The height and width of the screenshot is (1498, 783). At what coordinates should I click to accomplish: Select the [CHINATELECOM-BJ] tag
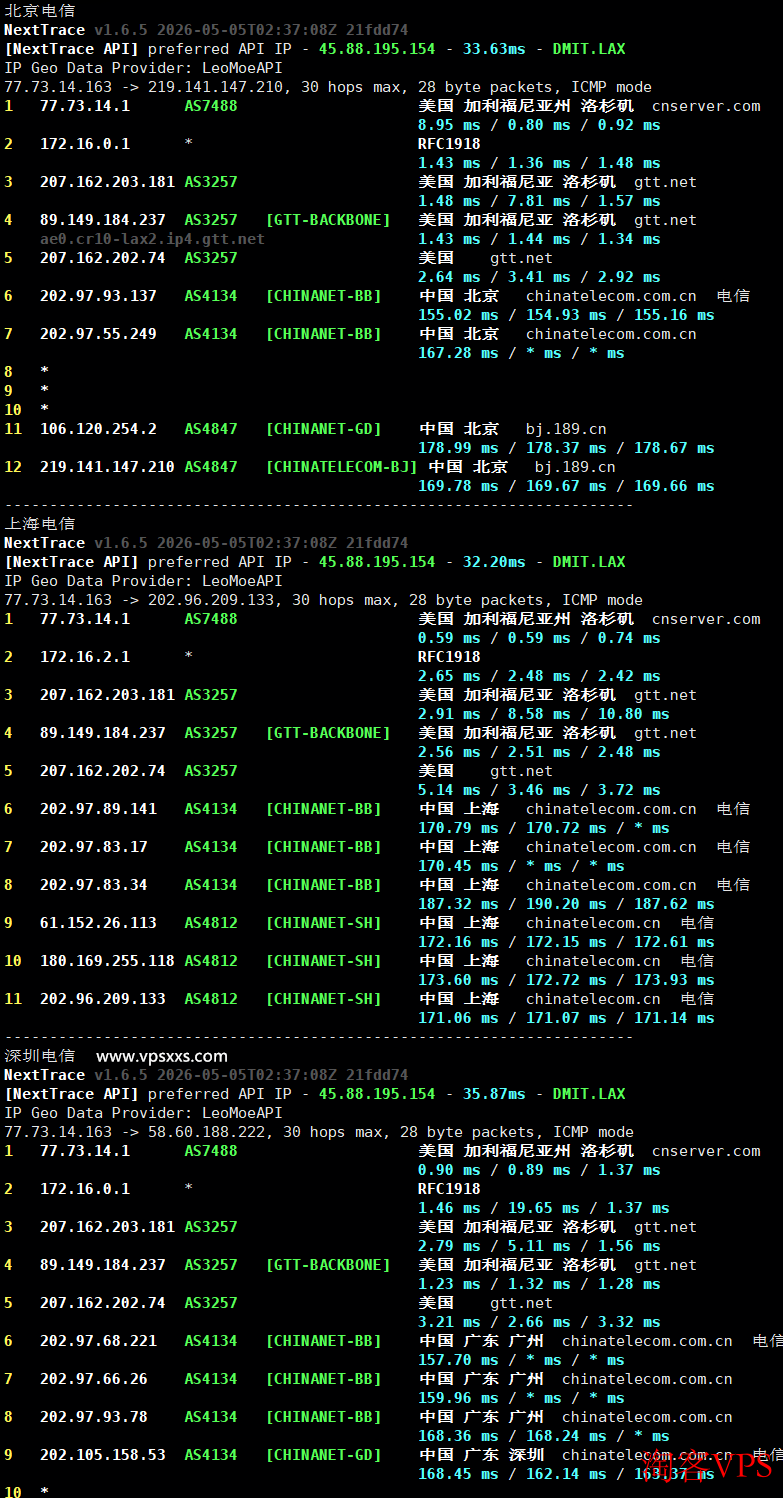click(x=341, y=466)
